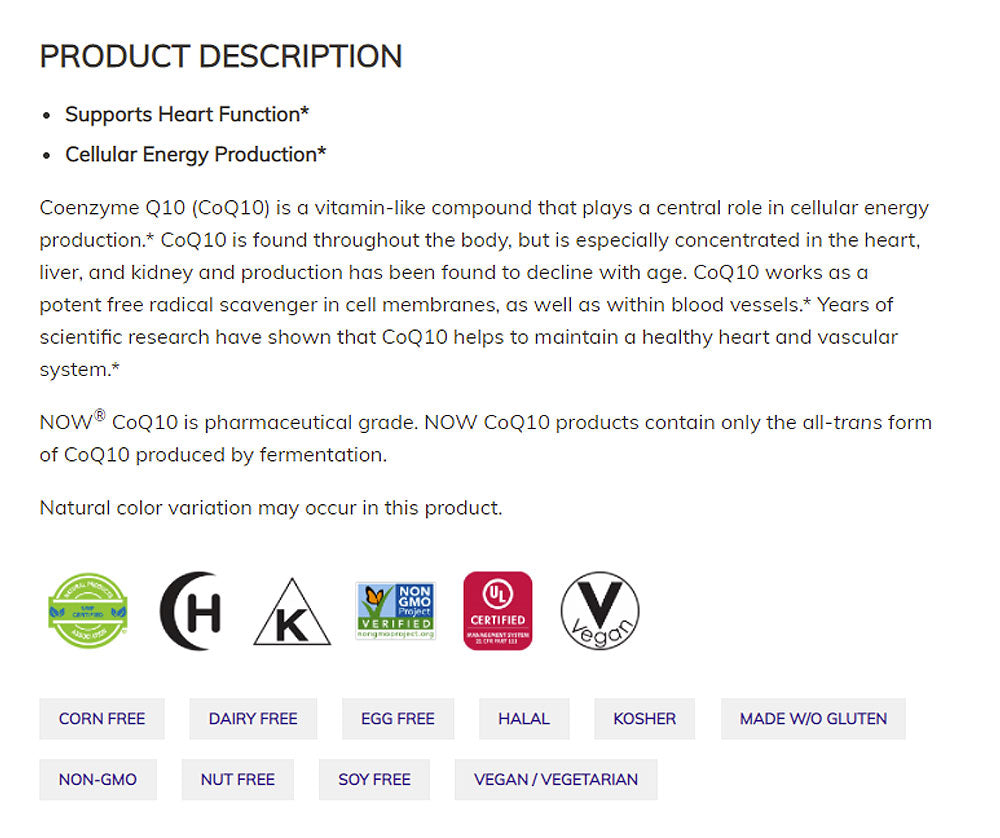Click the Halal crescent H icon

191,611
